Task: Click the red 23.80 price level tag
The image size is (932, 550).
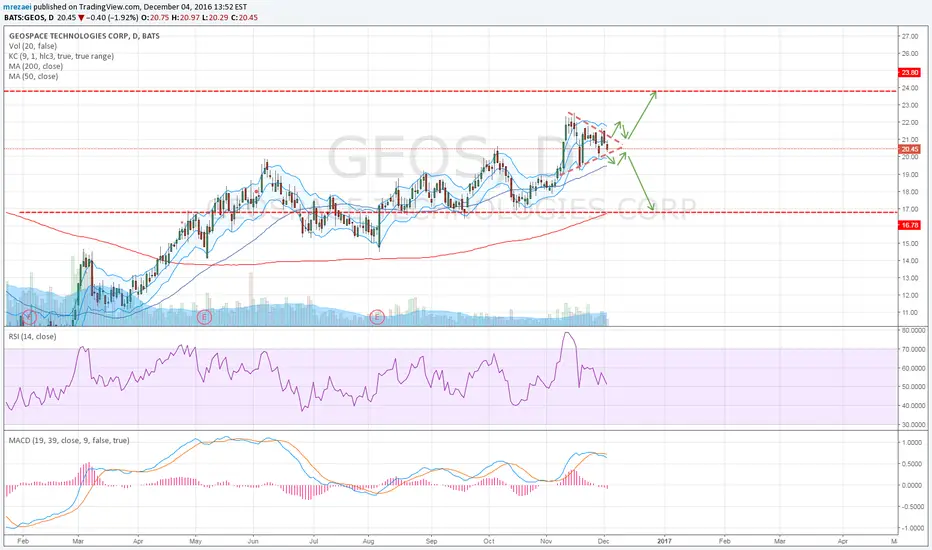Action: (910, 73)
